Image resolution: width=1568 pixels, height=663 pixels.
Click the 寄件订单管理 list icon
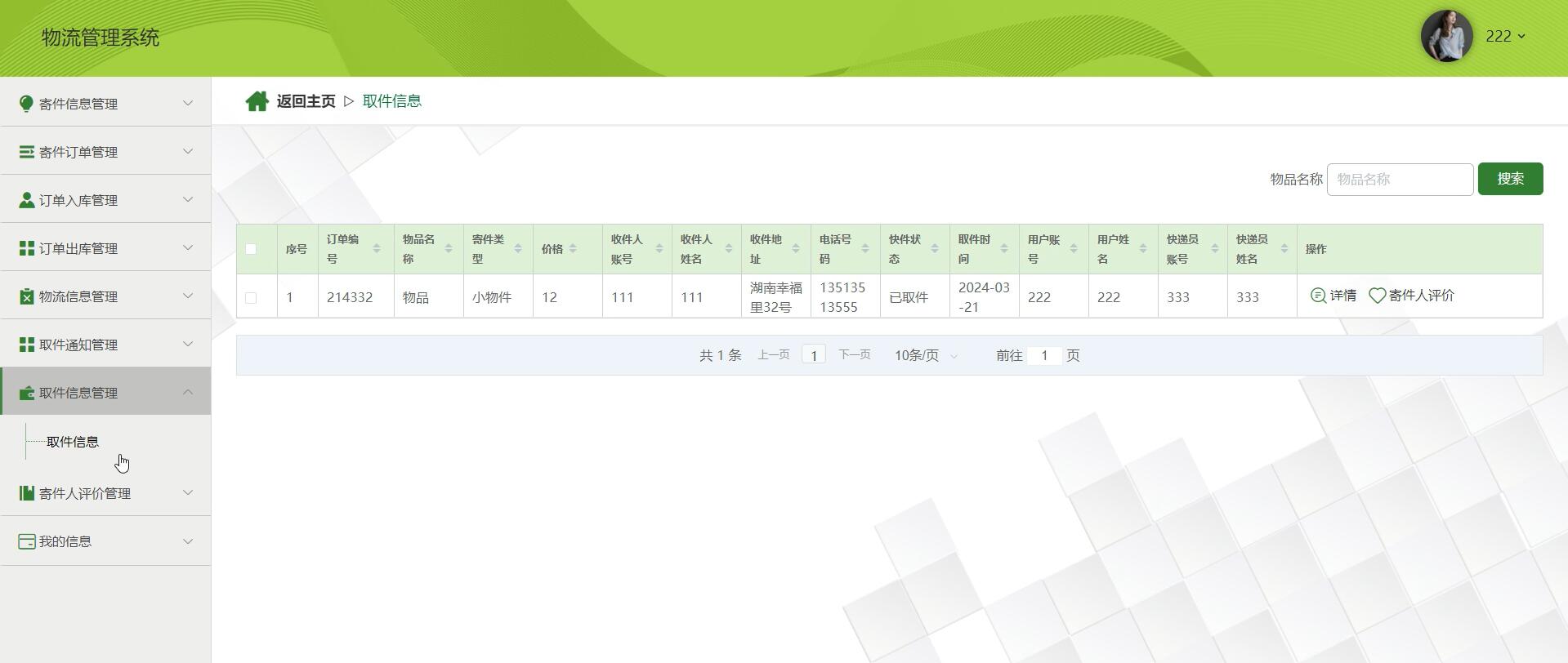click(26, 152)
